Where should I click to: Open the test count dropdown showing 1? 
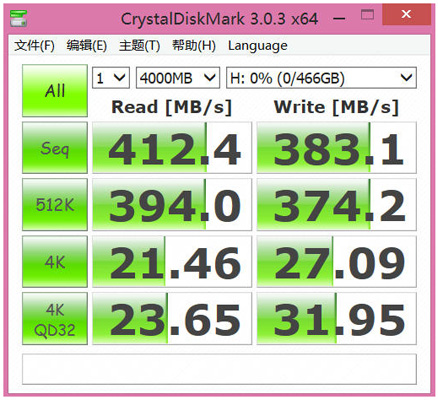click(111, 78)
